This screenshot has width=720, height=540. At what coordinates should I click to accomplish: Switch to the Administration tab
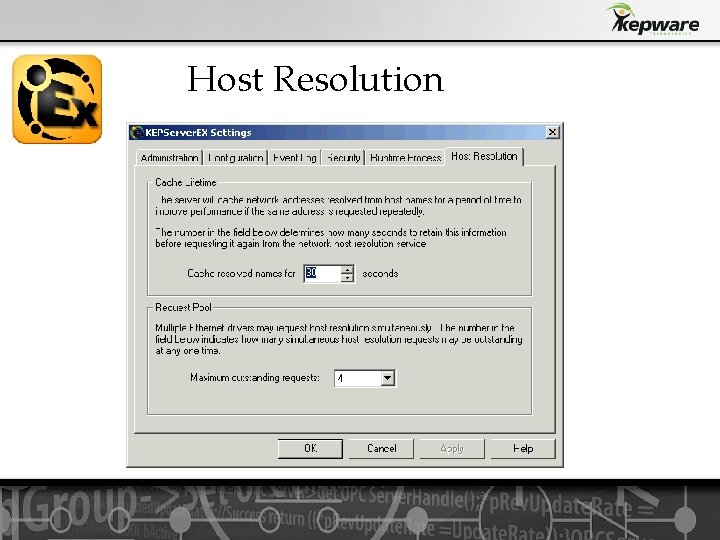pos(169,158)
